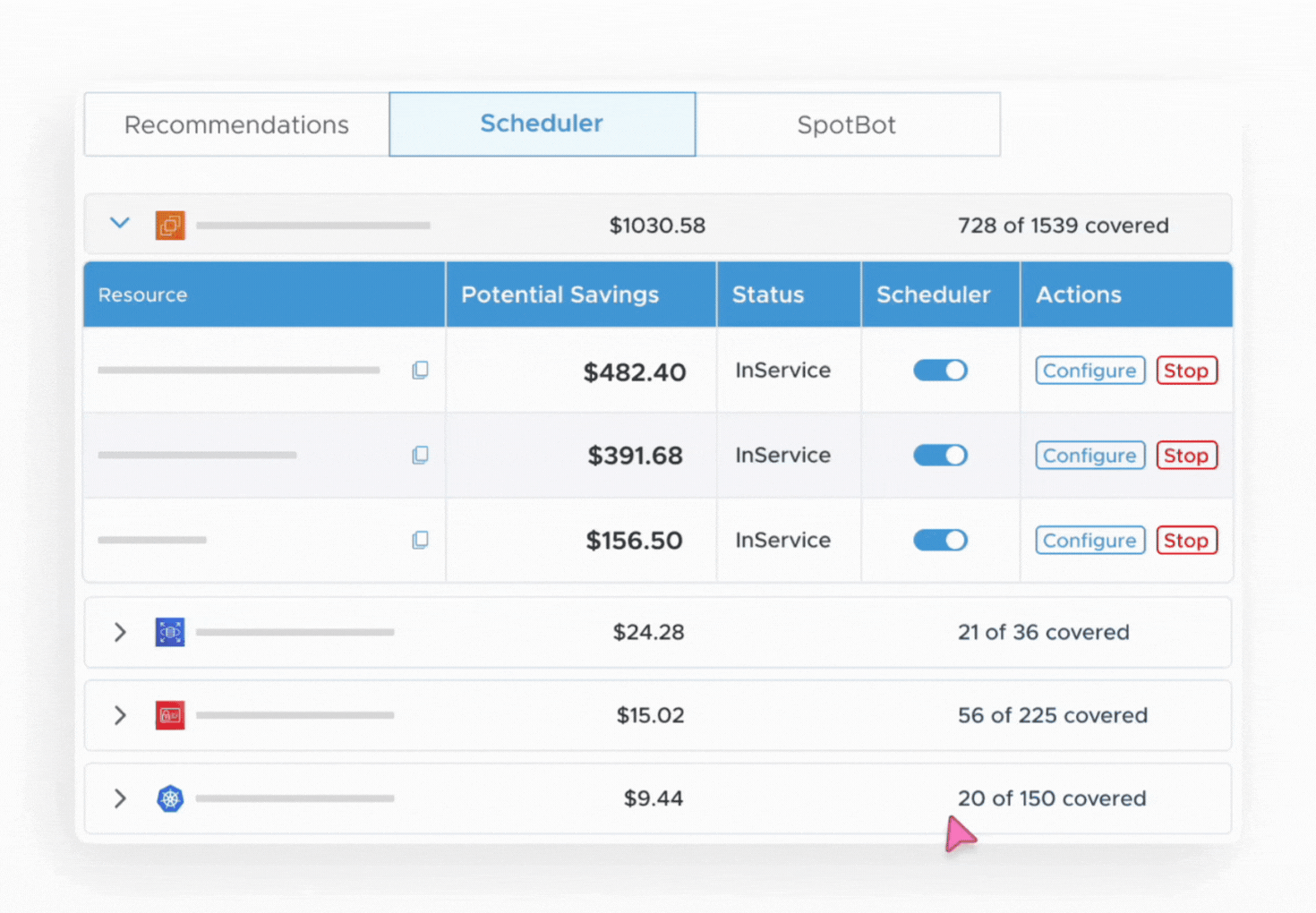Stop the $482.40 resource
1316x913 pixels.
1187,371
